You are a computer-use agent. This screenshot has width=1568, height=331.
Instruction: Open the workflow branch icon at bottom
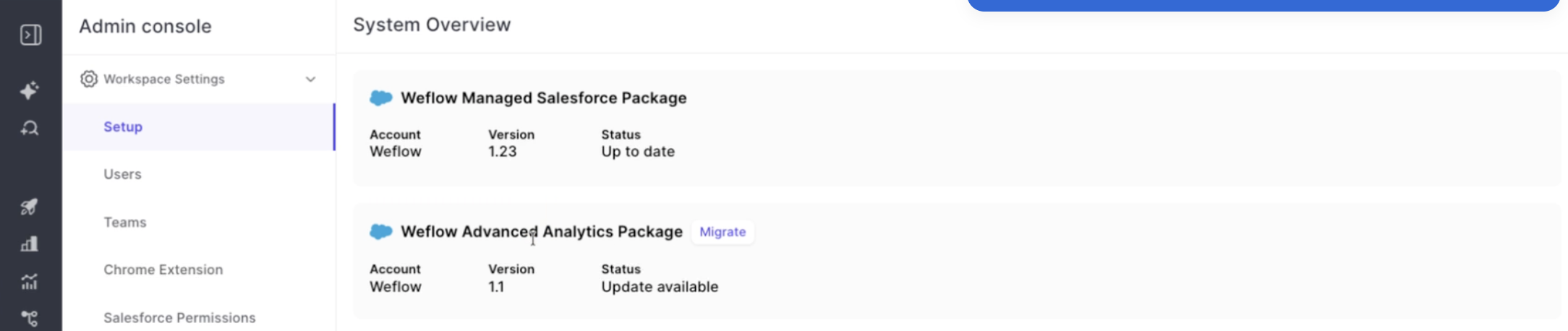coord(30,319)
